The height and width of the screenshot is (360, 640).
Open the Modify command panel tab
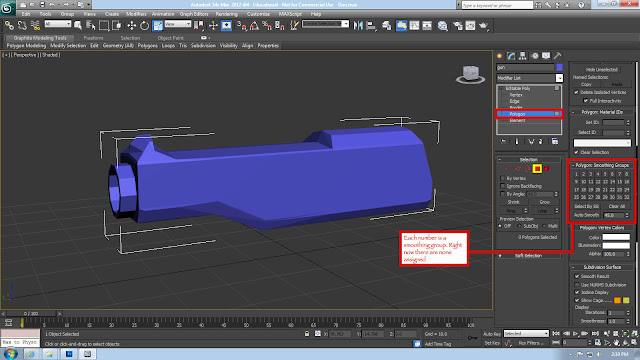tap(511, 56)
